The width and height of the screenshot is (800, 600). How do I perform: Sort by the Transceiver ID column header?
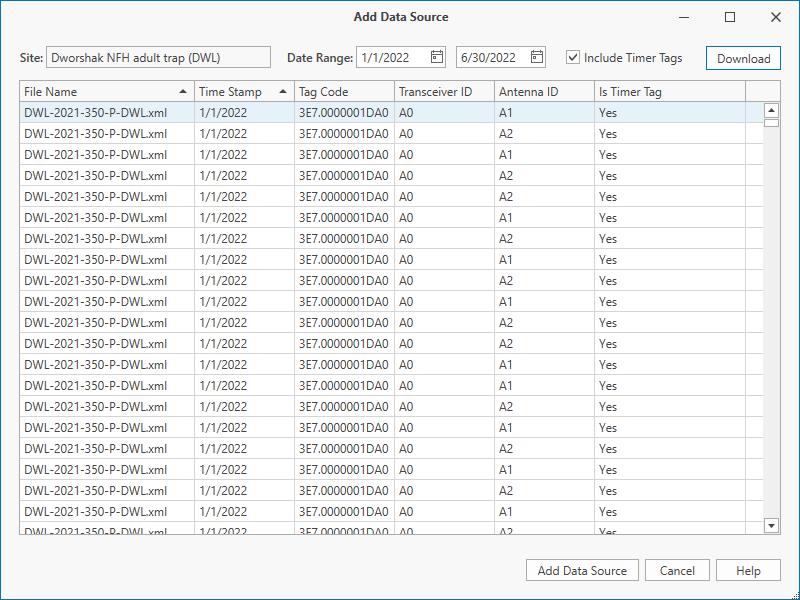(444, 91)
